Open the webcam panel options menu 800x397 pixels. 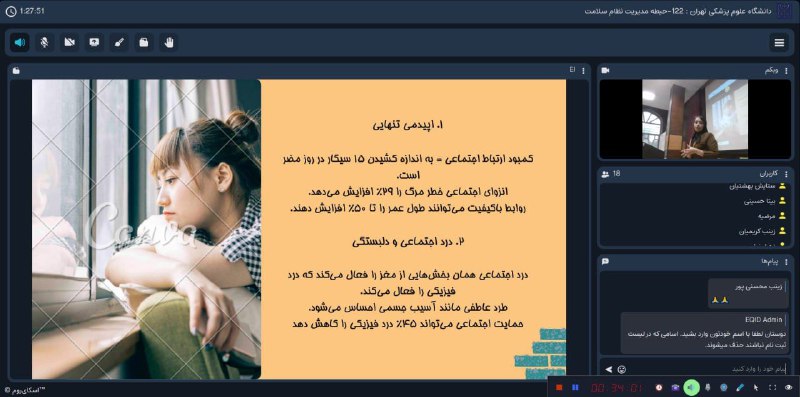(787, 71)
